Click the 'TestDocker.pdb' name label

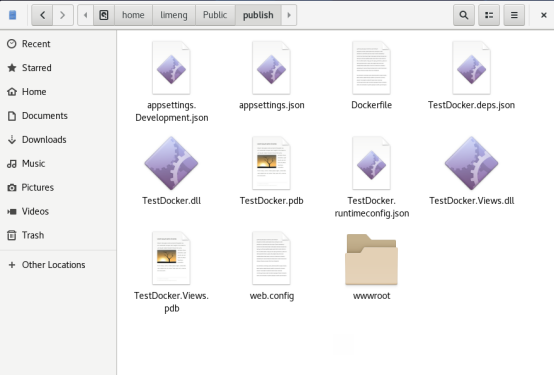pos(271,201)
